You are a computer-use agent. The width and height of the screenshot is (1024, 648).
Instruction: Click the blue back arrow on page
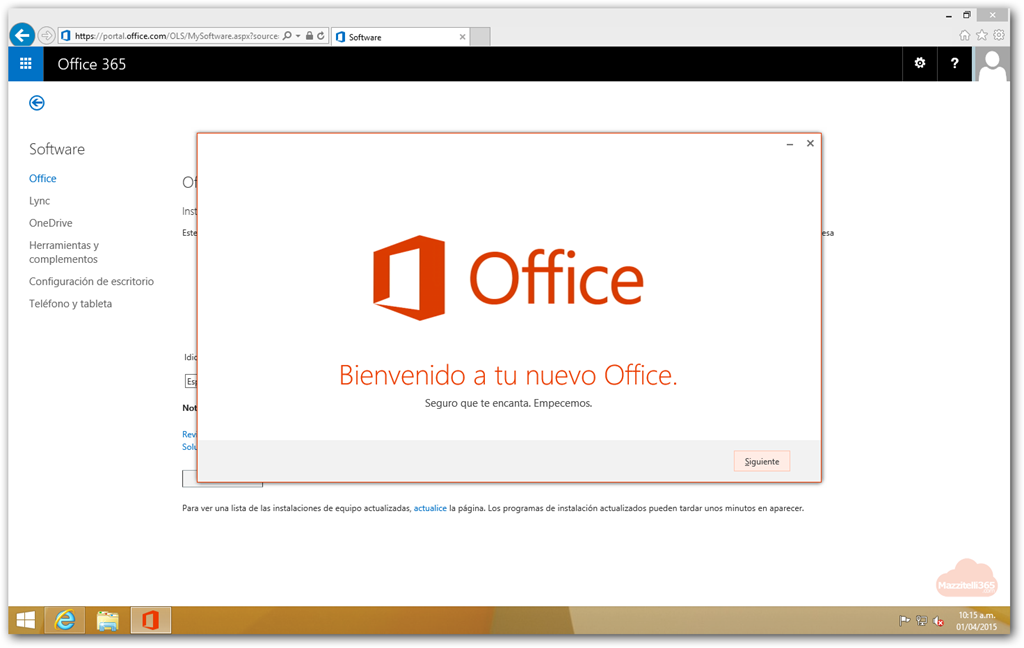coord(37,103)
